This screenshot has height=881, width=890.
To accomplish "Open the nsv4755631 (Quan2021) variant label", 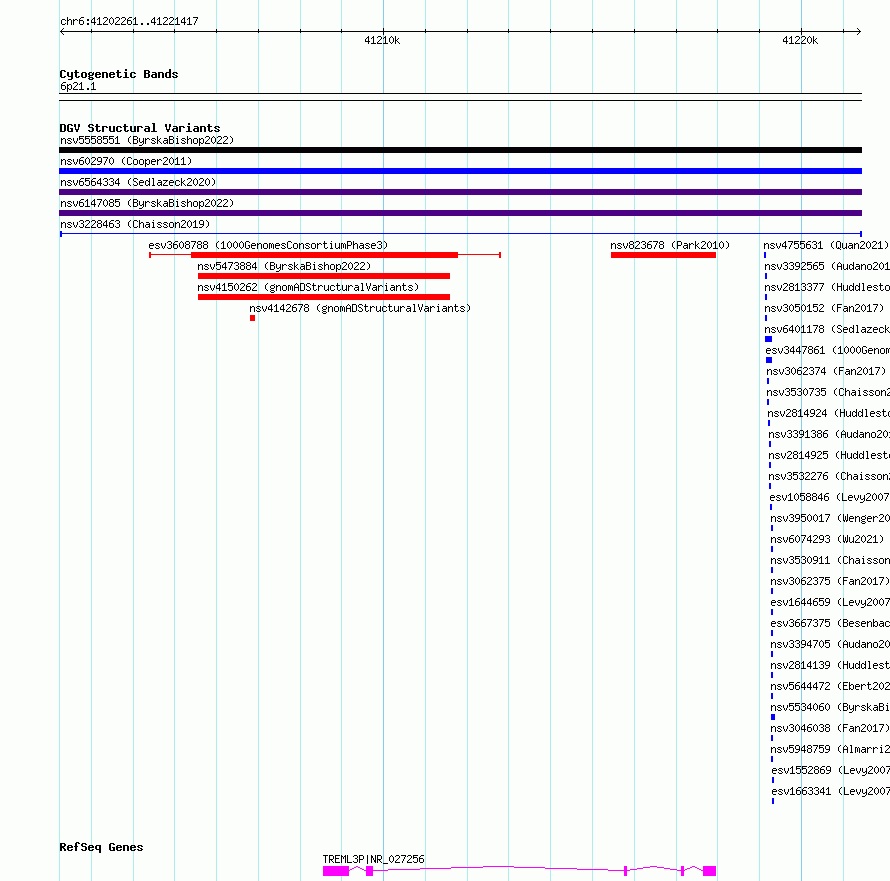I will coord(826,245).
